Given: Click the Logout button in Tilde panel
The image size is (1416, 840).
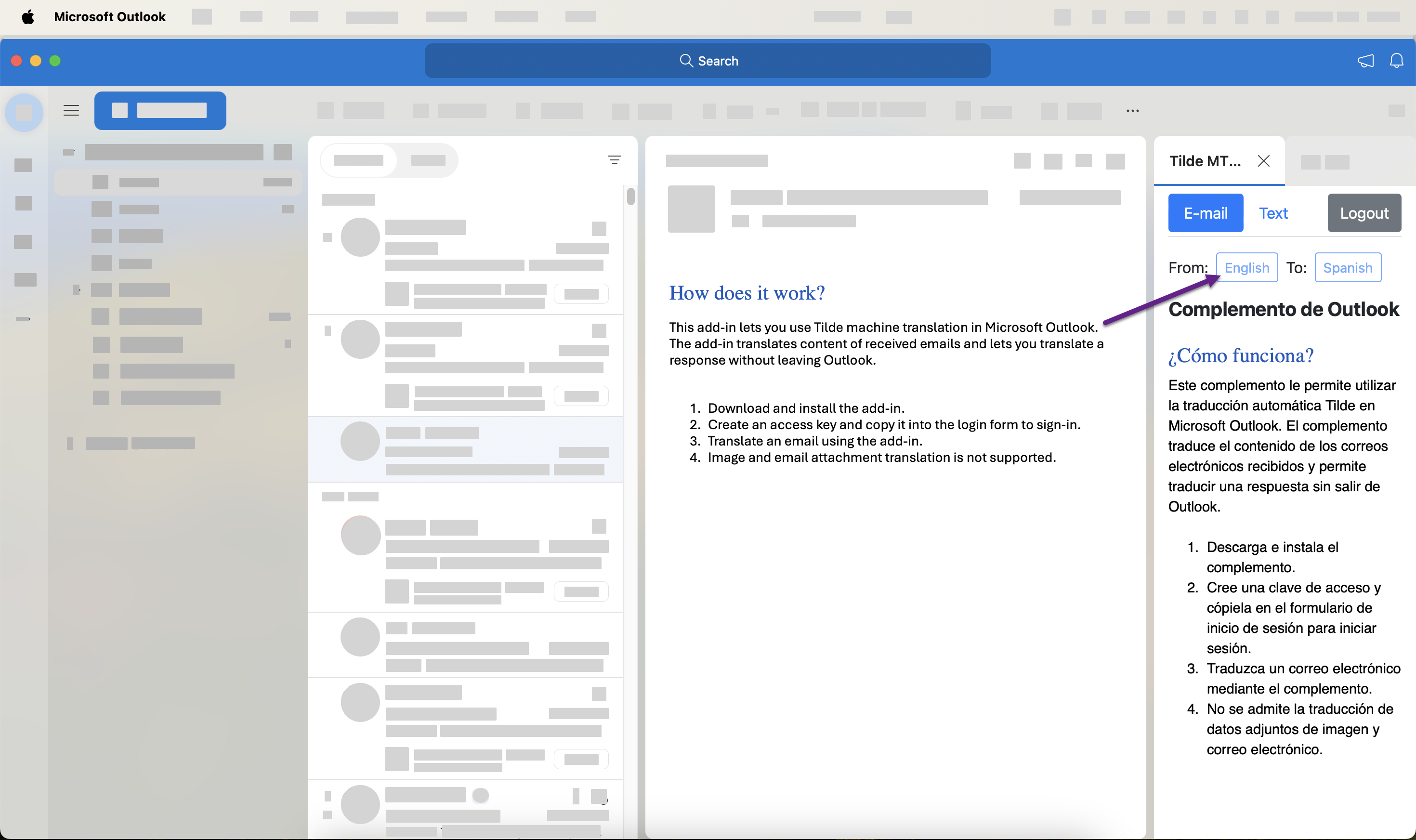Looking at the screenshot, I should pos(1363,213).
